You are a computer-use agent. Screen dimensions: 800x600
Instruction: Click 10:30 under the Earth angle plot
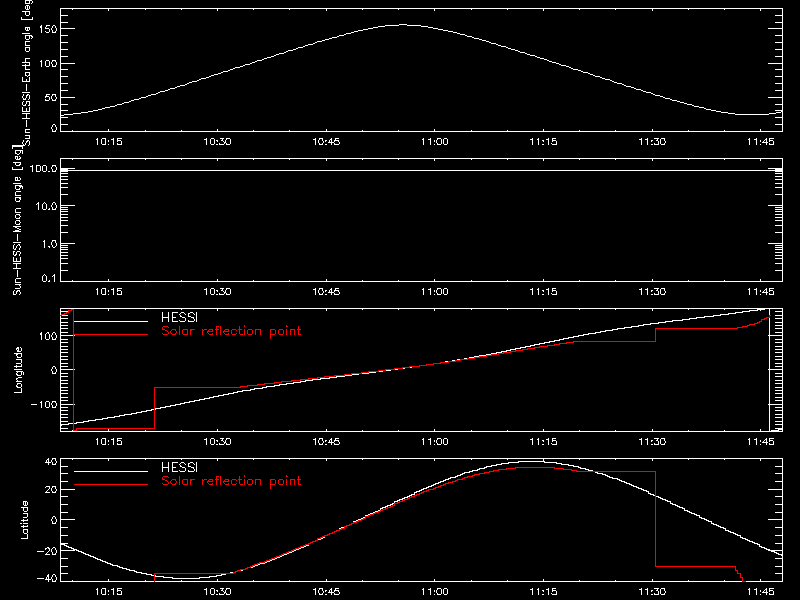click(x=217, y=142)
